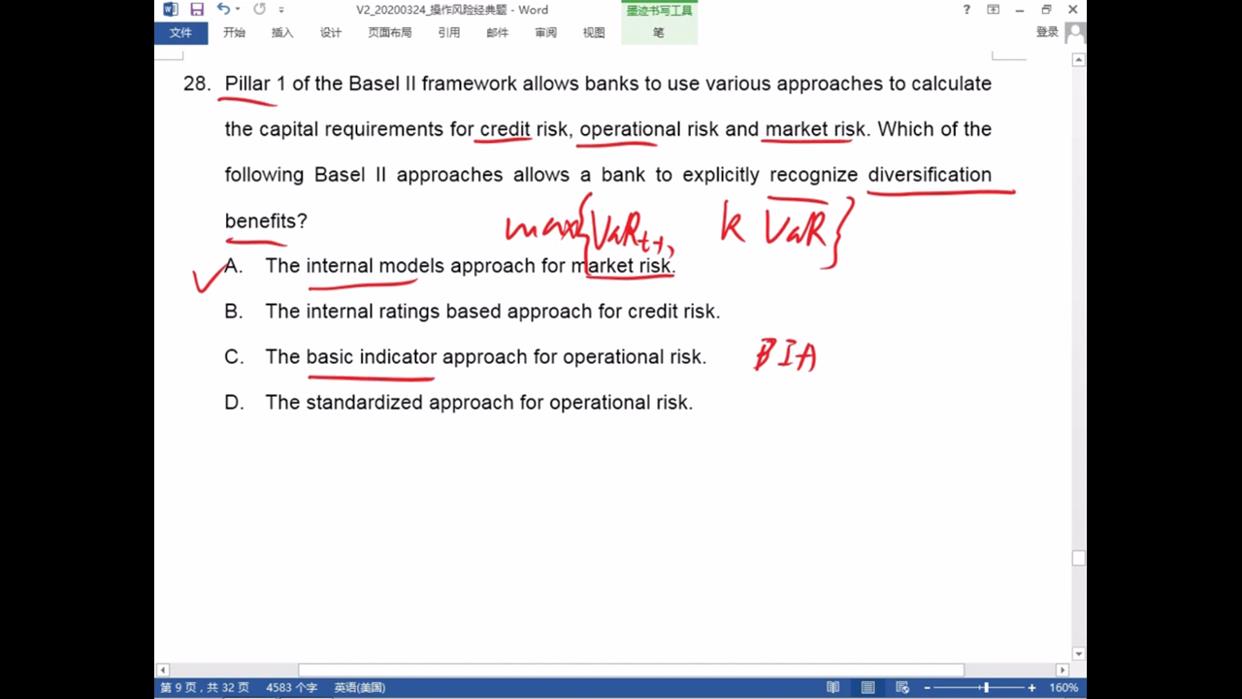Switch to the 视图 (View) ribbon tab
Viewport: 1242px width, 699px height.
coord(594,33)
